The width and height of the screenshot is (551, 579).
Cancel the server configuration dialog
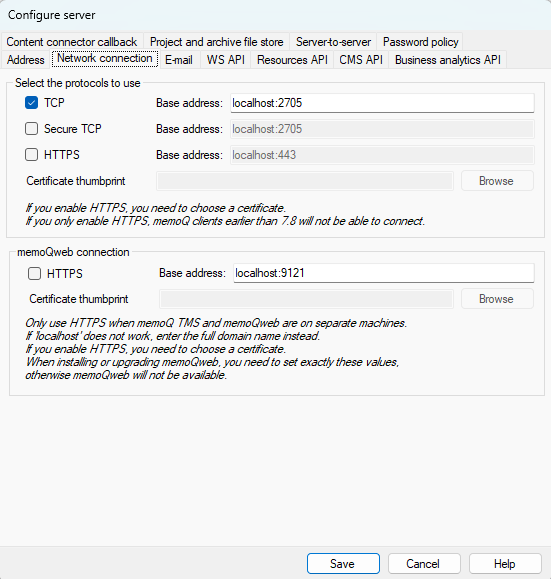pos(424,563)
